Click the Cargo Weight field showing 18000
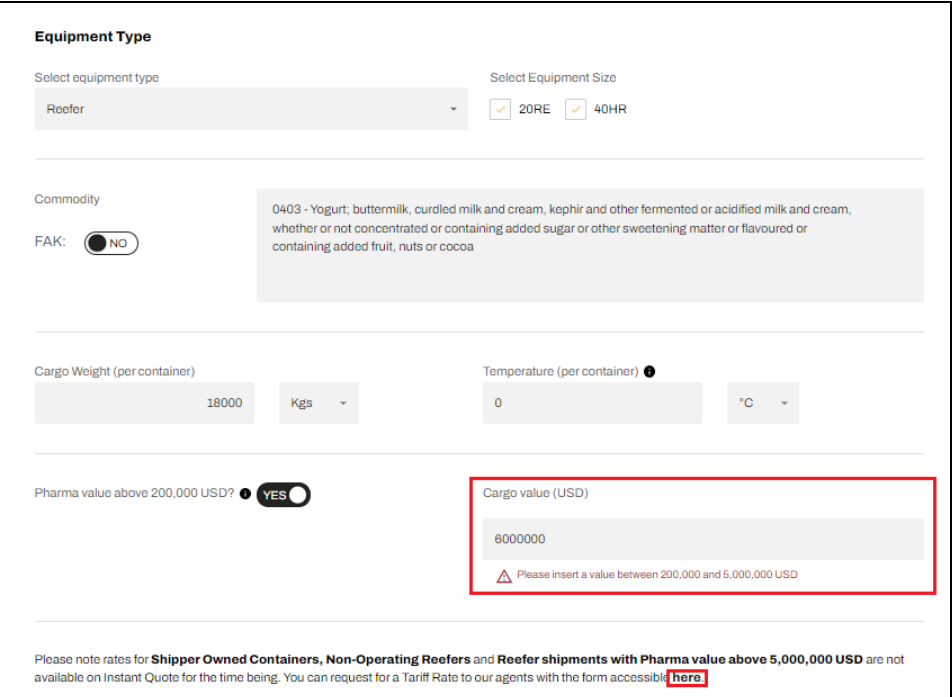Image resolution: width=952 pixels, height=697 pixels. [x=144, y=403]
